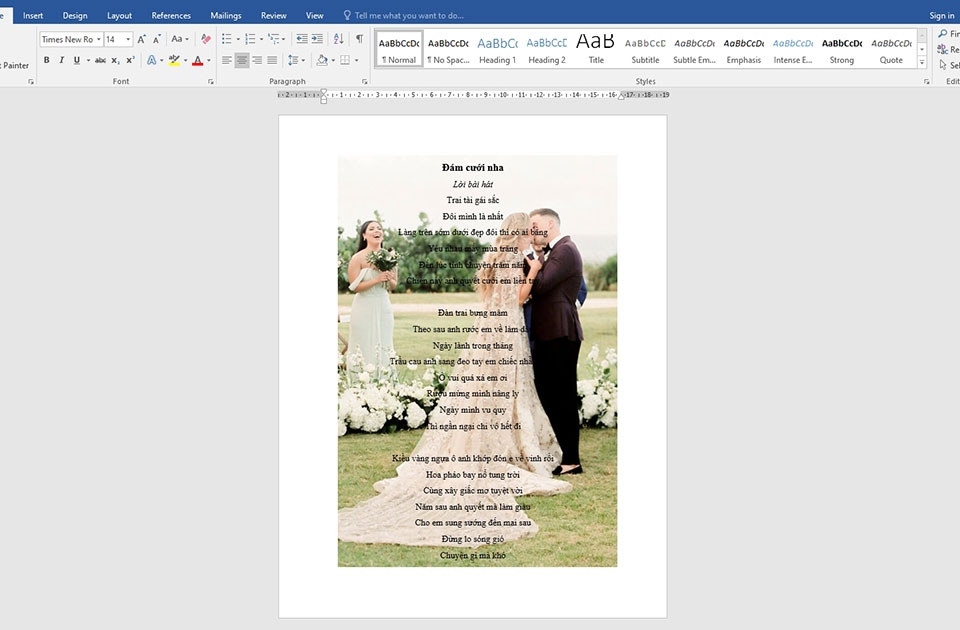
Task: Toggle bold formatting
Action: pos(46,60)
